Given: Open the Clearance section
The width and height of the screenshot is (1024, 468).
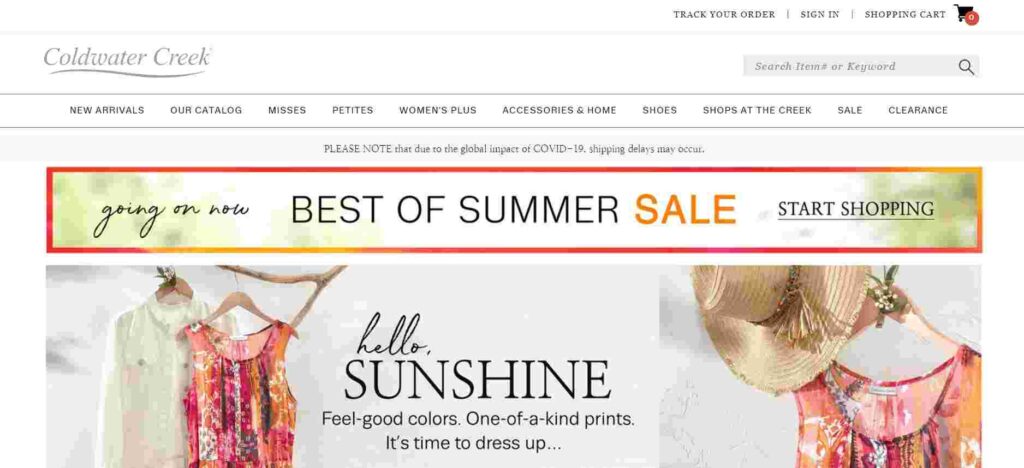Looking at the screenshot, I should (x=918, y=110).
